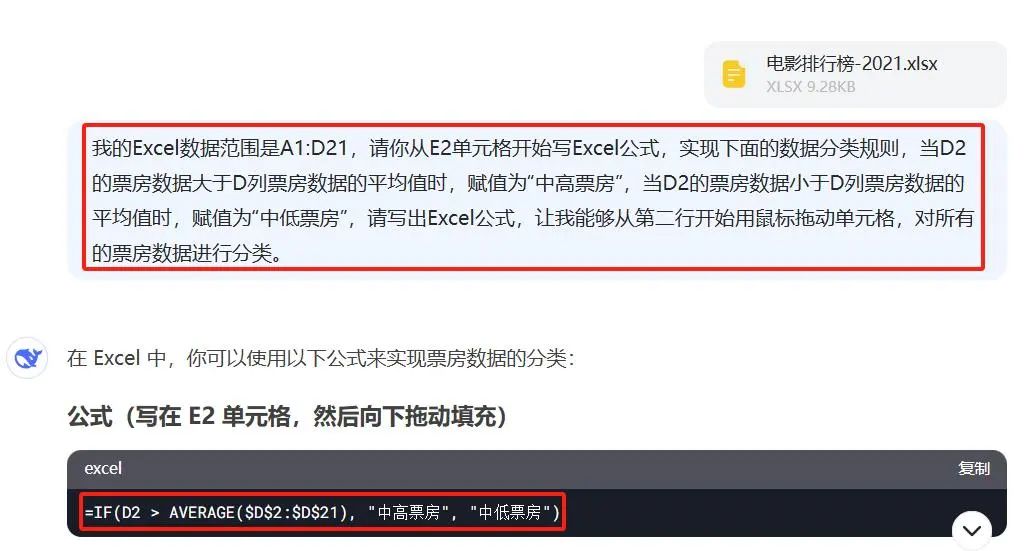Image resolution: width=1024 pixels, height=551 pixels.
Task: Click the scroll-to-bottom chevron button
Action: coord(972,530)
